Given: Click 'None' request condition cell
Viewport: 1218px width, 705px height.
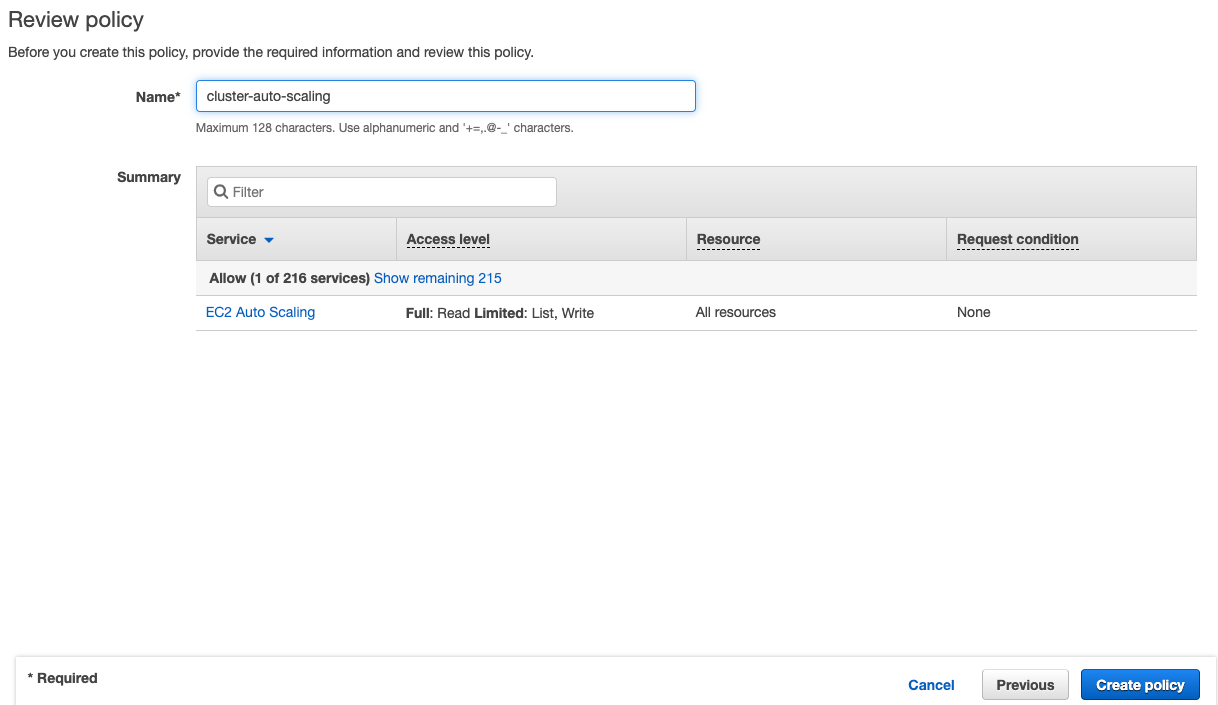Looking at the screenshot, I should tap(973, 312).
